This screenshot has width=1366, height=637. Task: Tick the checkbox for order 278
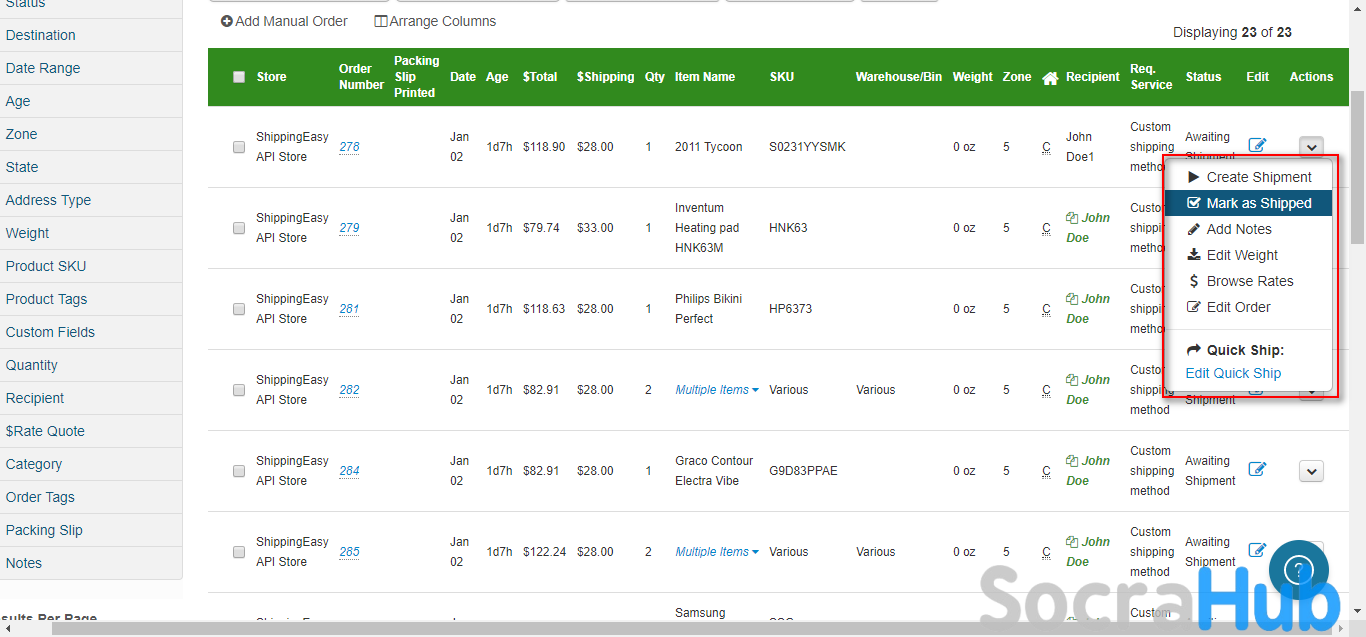[239, 147]
